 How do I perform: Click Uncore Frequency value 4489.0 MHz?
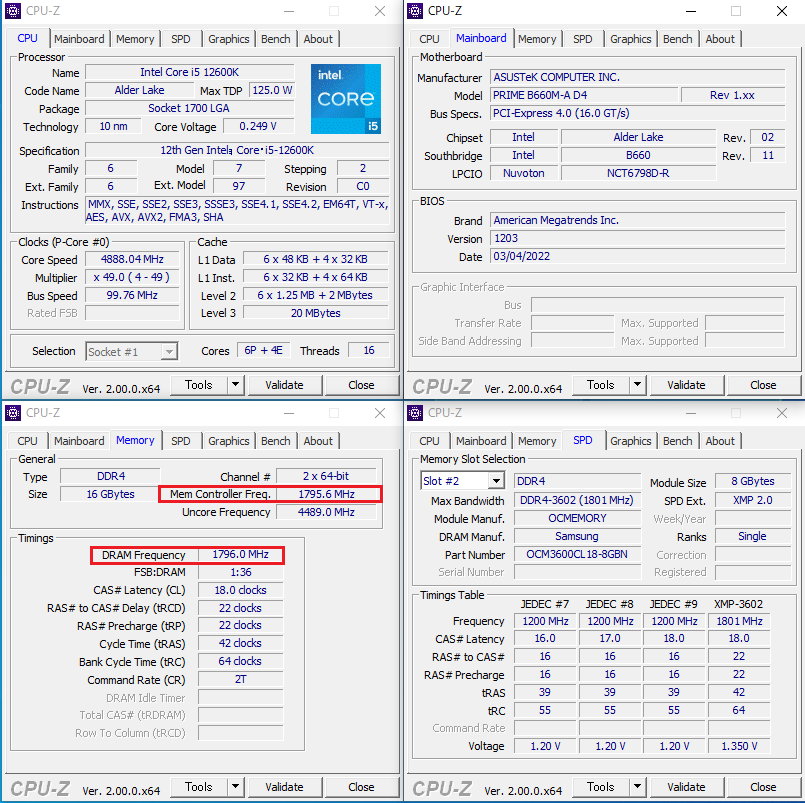326,512
